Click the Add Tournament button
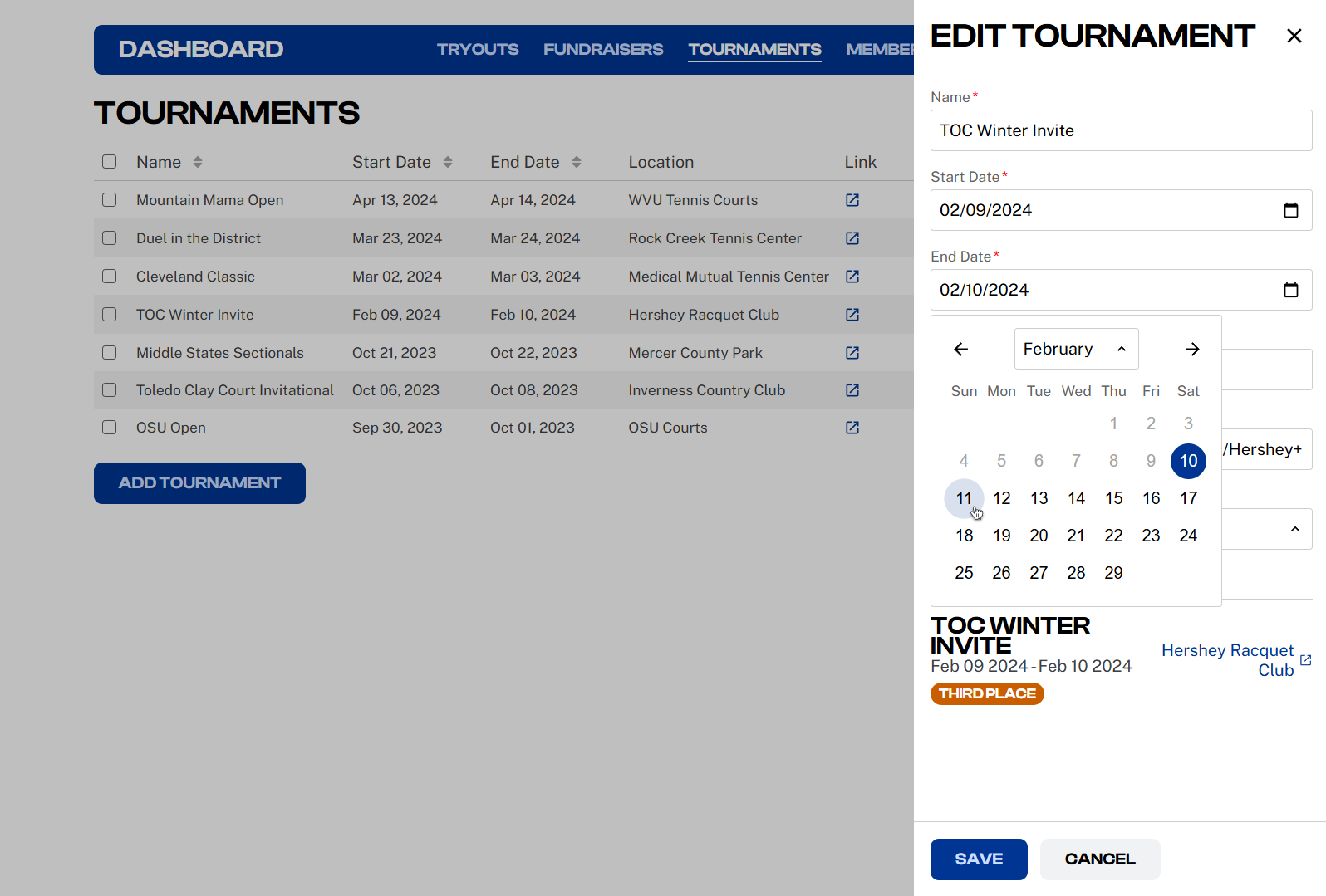 199,483
